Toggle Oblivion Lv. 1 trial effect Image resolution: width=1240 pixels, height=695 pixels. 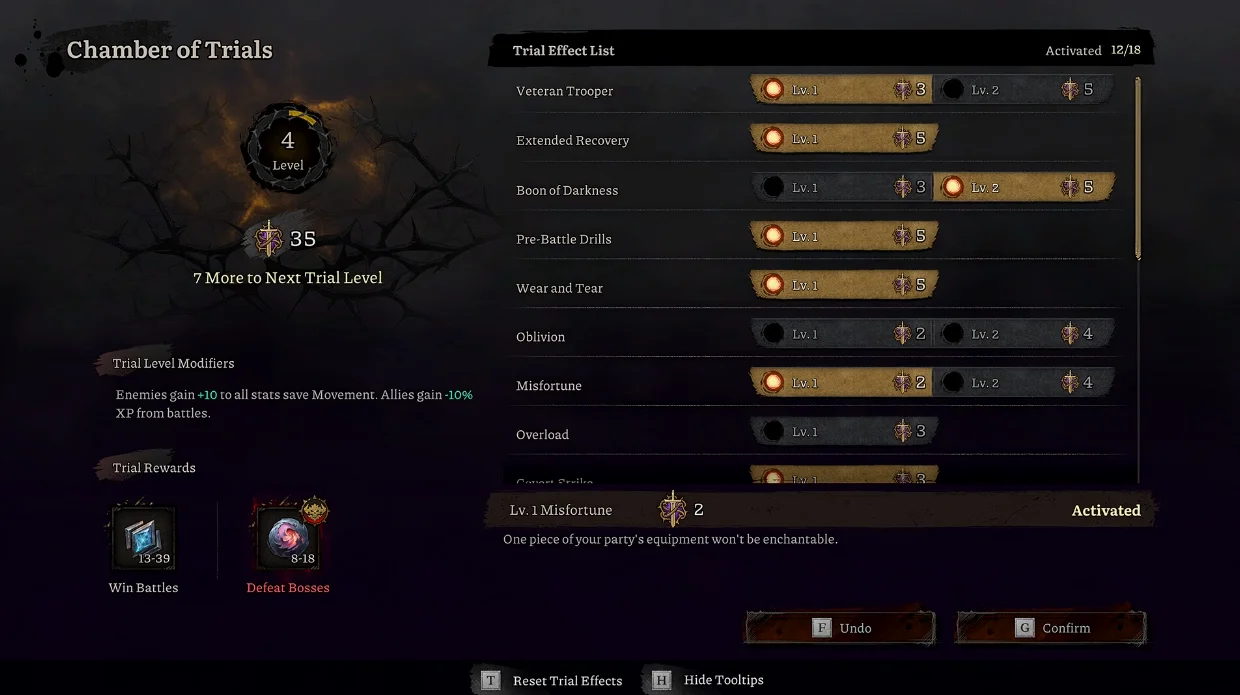pyautogui.click(x=842, y=334)
